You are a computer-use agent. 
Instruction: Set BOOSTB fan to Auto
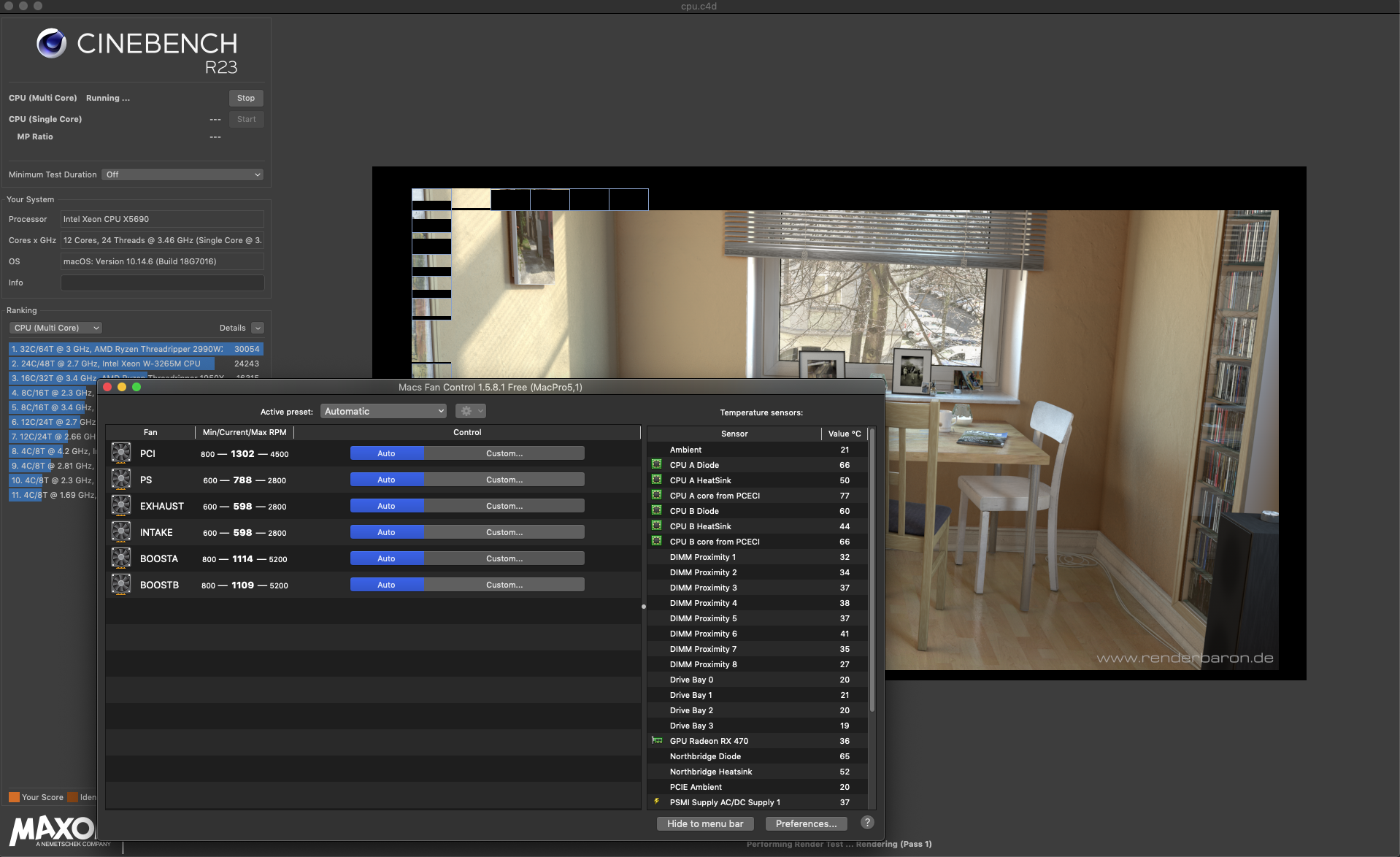point(387,585)
